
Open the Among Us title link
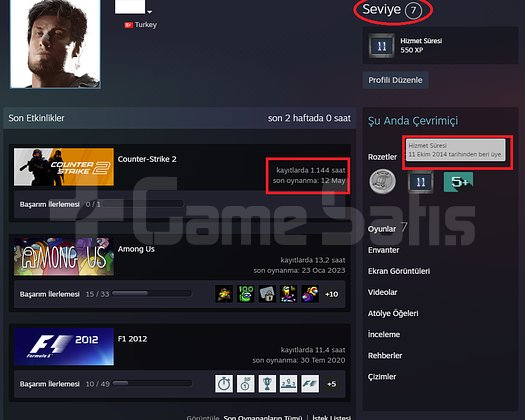click(136, 249)
